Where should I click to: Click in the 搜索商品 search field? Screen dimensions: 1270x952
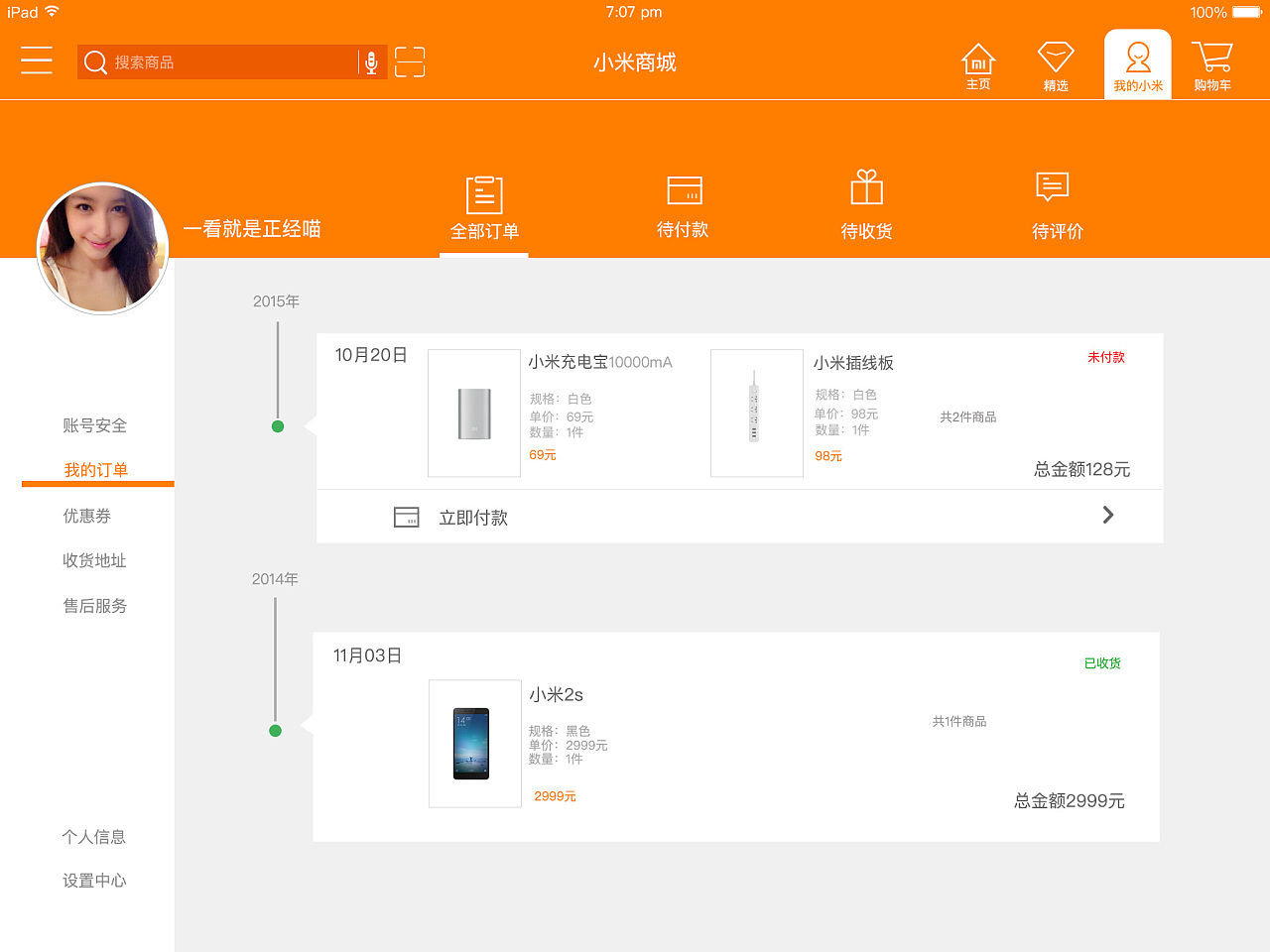pyautogui.click(x=232, y=62)
